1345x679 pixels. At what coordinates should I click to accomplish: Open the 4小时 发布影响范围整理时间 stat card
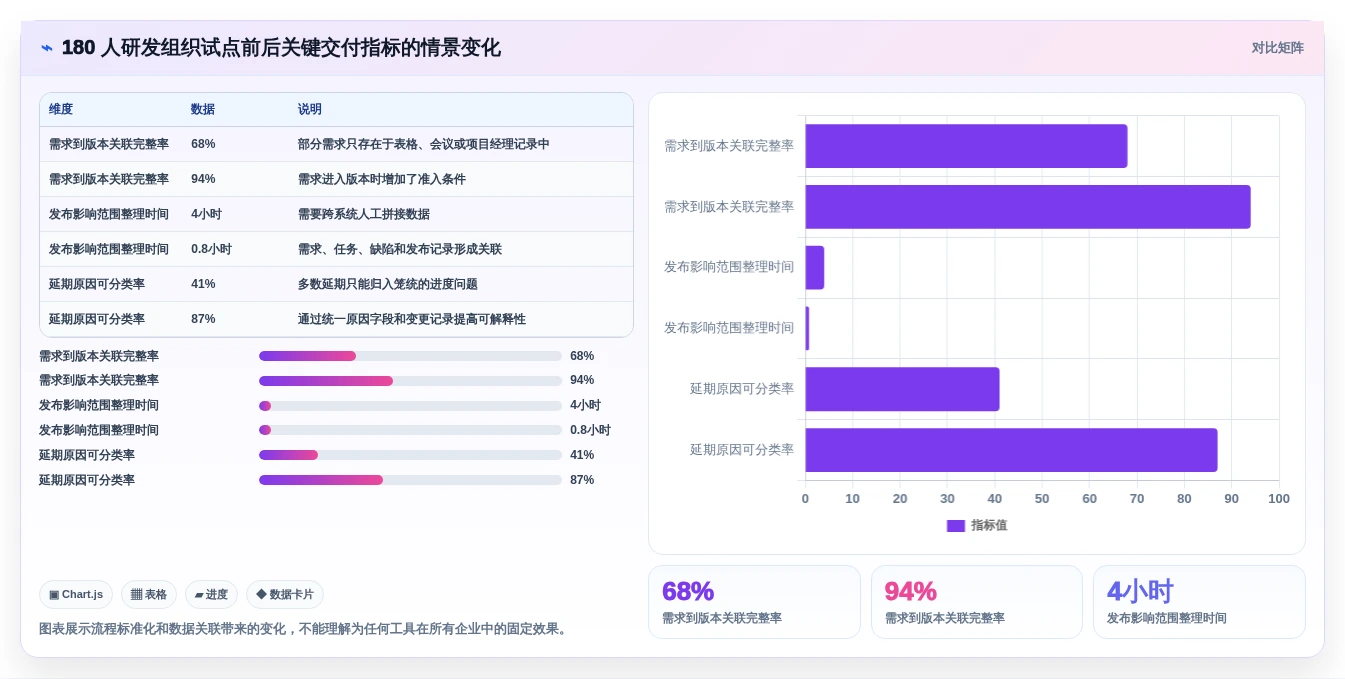pyautogui.click(x=1199, y=602)
